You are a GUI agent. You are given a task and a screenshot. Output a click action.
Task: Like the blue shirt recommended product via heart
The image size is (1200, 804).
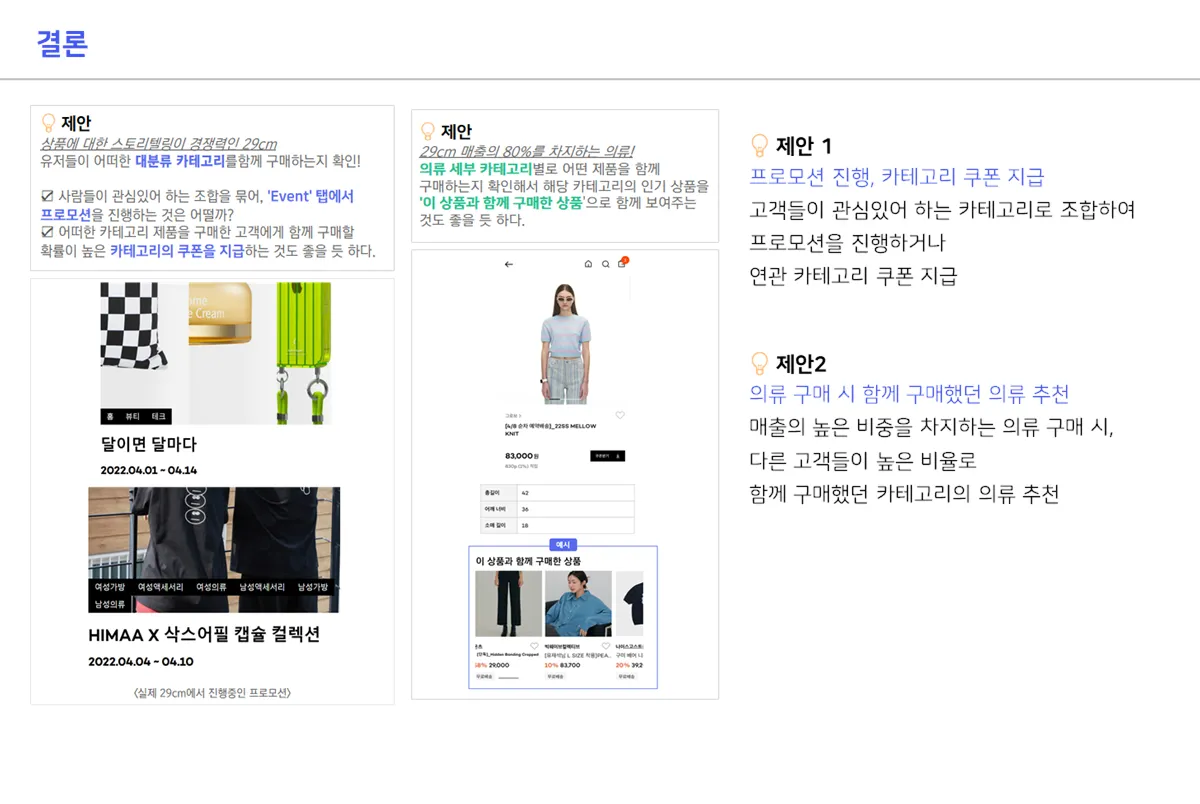click(606, 646)
